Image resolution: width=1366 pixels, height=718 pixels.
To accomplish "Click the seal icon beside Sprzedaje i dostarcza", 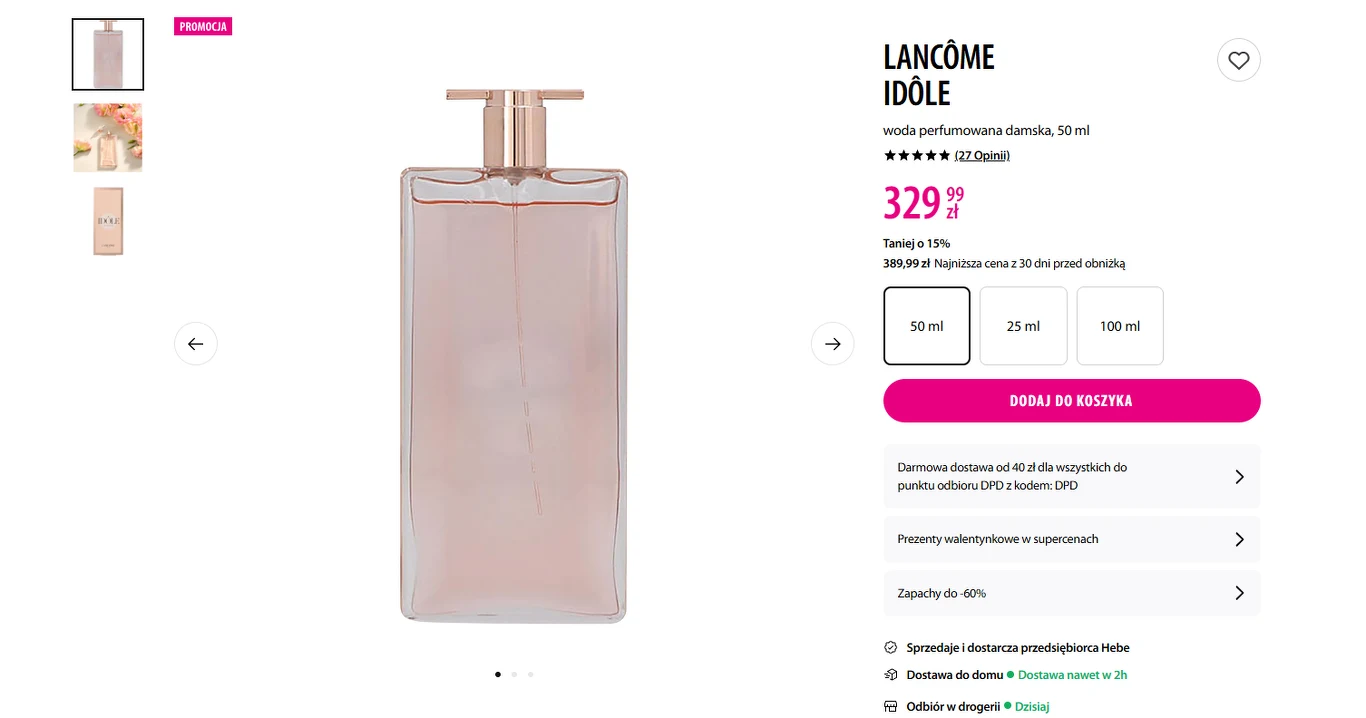I will pyautogui.click(x=889, y=647).
